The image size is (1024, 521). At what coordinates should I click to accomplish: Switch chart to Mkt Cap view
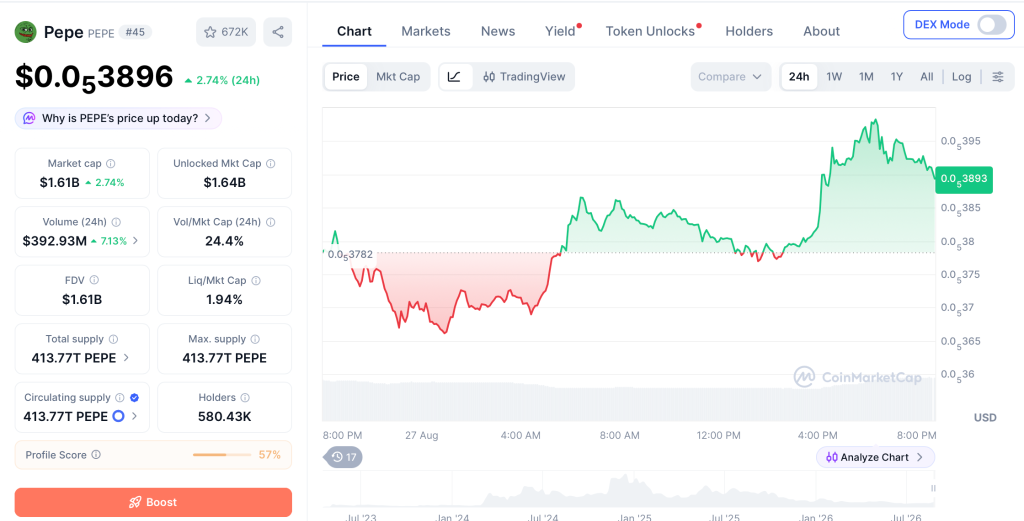point(398,76)
